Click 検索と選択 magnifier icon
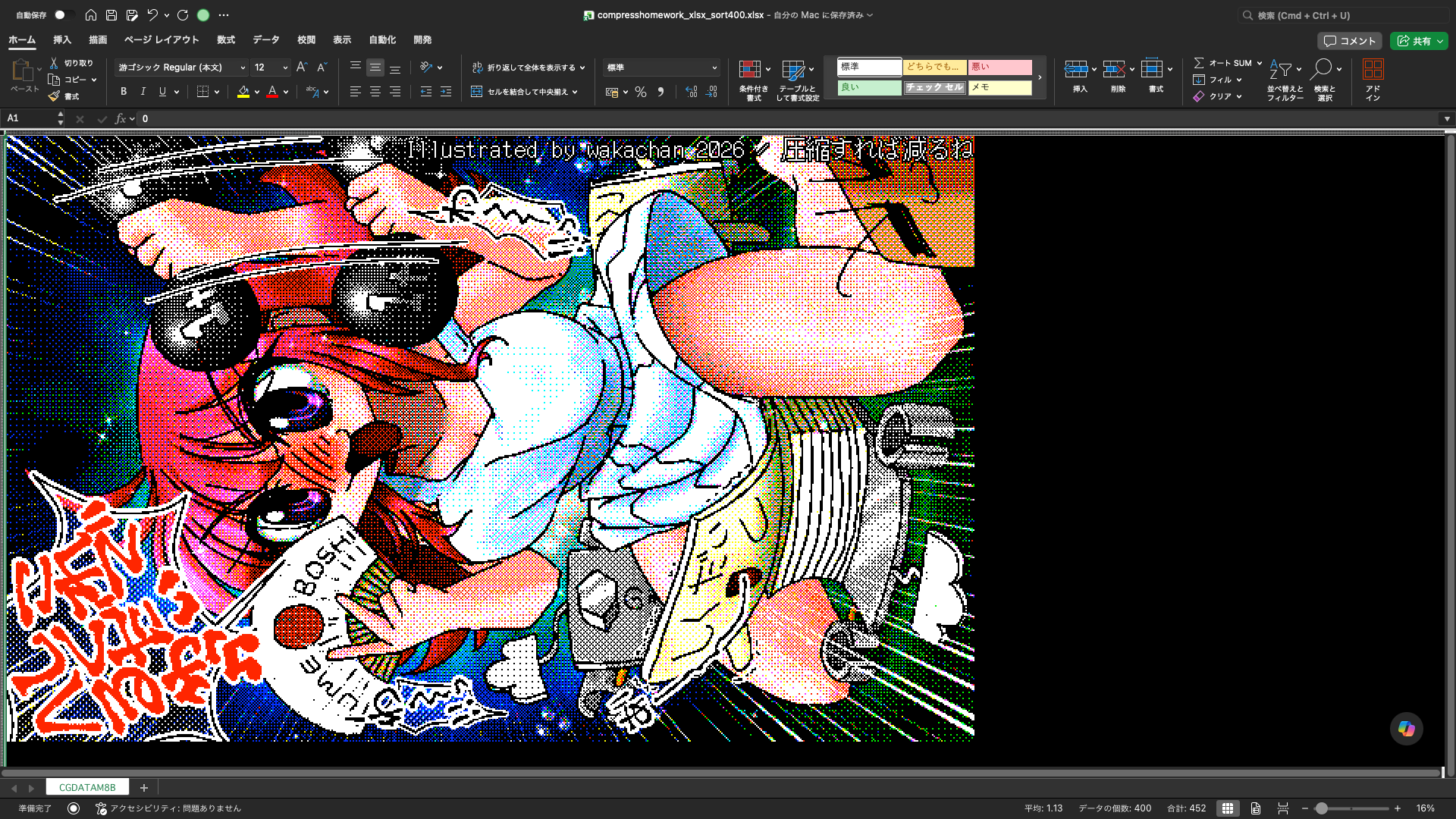This screenshot has height=819, width=1456. (x=1321, y=70)
